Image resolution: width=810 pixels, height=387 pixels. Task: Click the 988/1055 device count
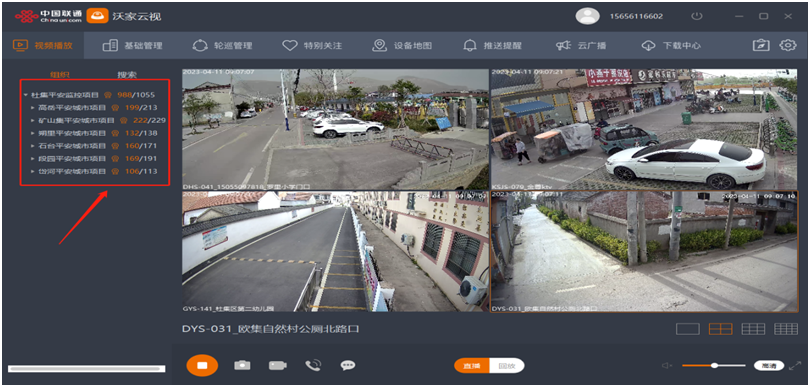pyautogui.click(x=136, y=95)
